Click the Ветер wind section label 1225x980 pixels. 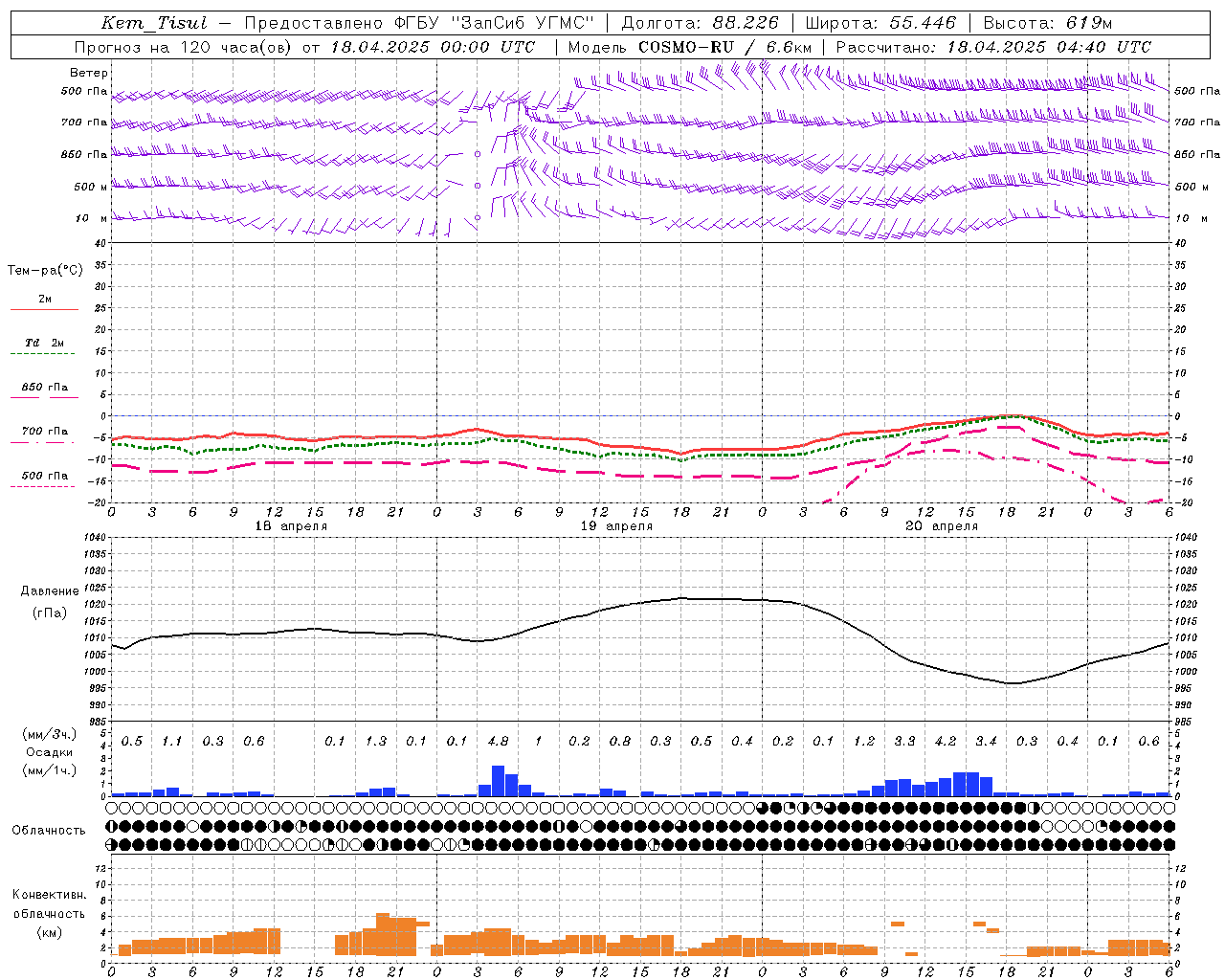[x=89, y=73]
